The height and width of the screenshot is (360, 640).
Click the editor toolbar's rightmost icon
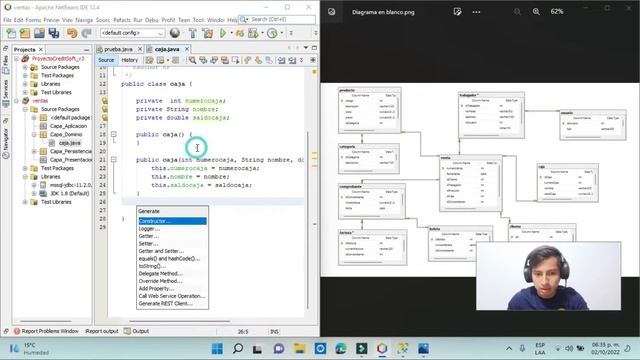313,60
